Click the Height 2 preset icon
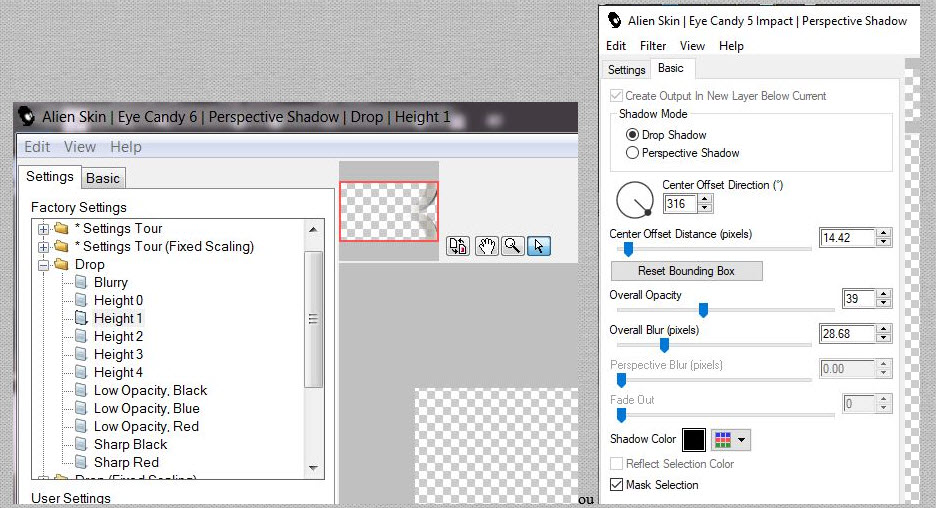Viewport: 936px width, 508px height. click(81, 336)
